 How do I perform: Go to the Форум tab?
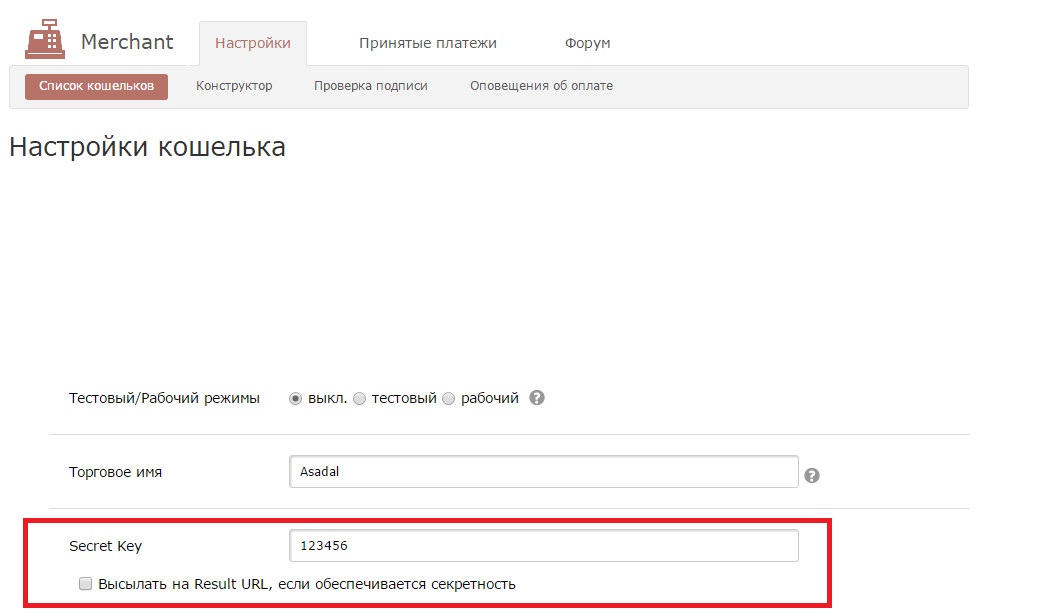(588, 43)
